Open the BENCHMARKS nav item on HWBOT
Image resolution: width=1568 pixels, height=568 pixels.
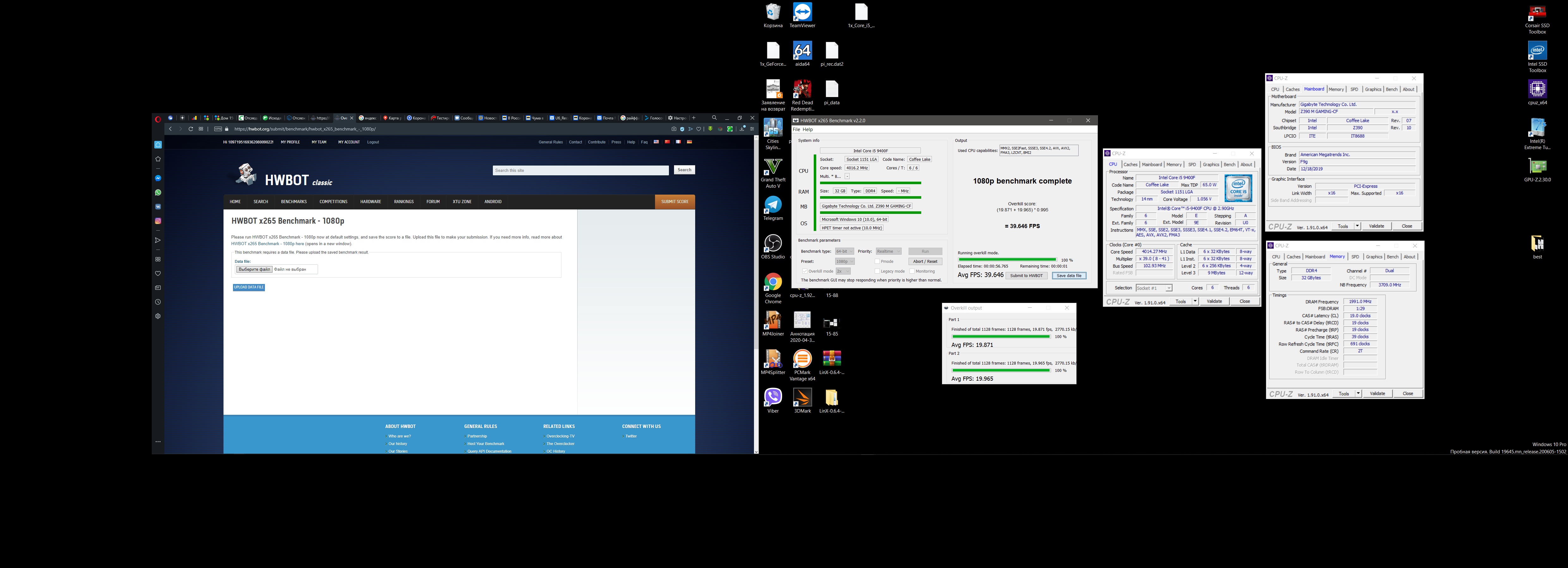coord(293,202)
